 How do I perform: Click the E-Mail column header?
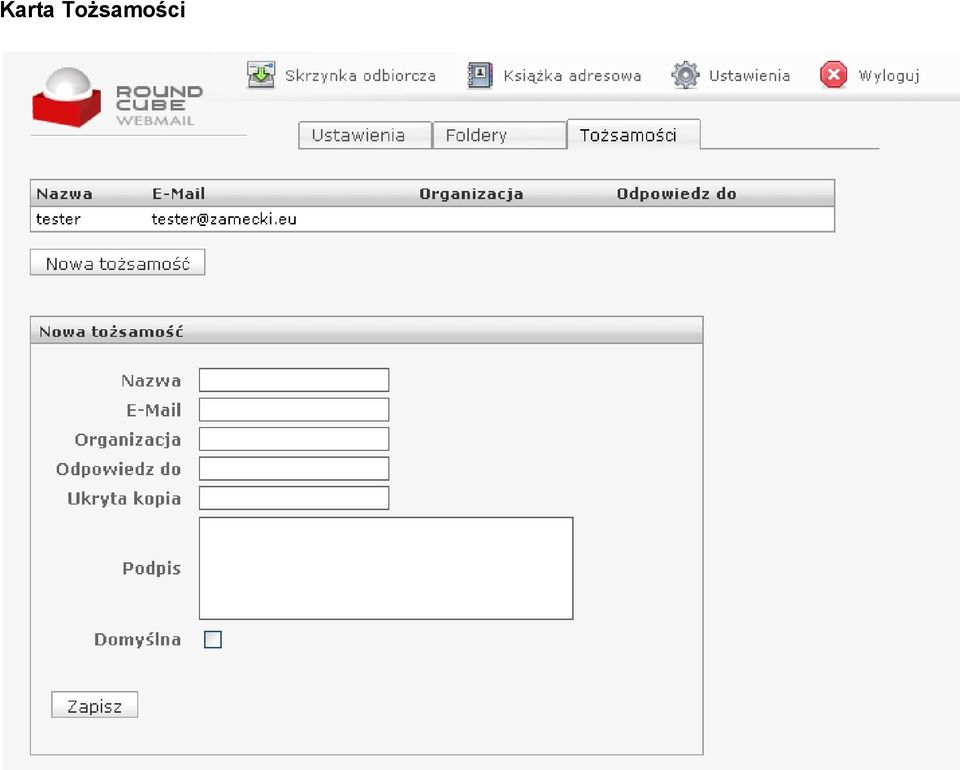[178, 194]
